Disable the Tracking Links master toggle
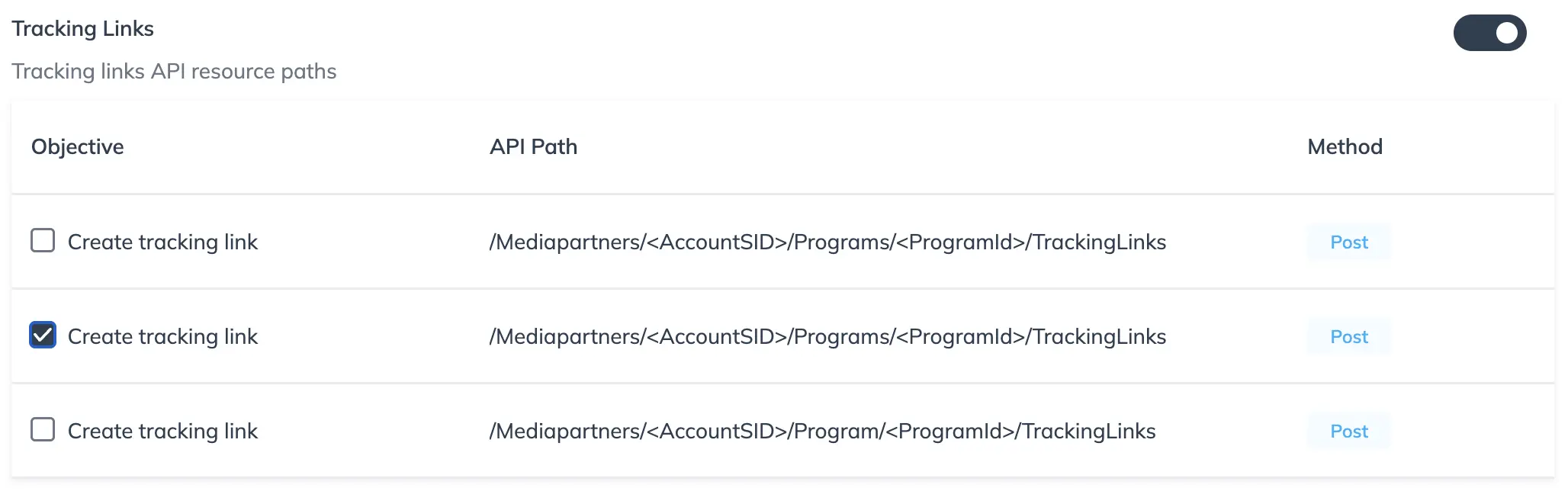The height and width of the screenshot is (491, 1568). 1489,32
